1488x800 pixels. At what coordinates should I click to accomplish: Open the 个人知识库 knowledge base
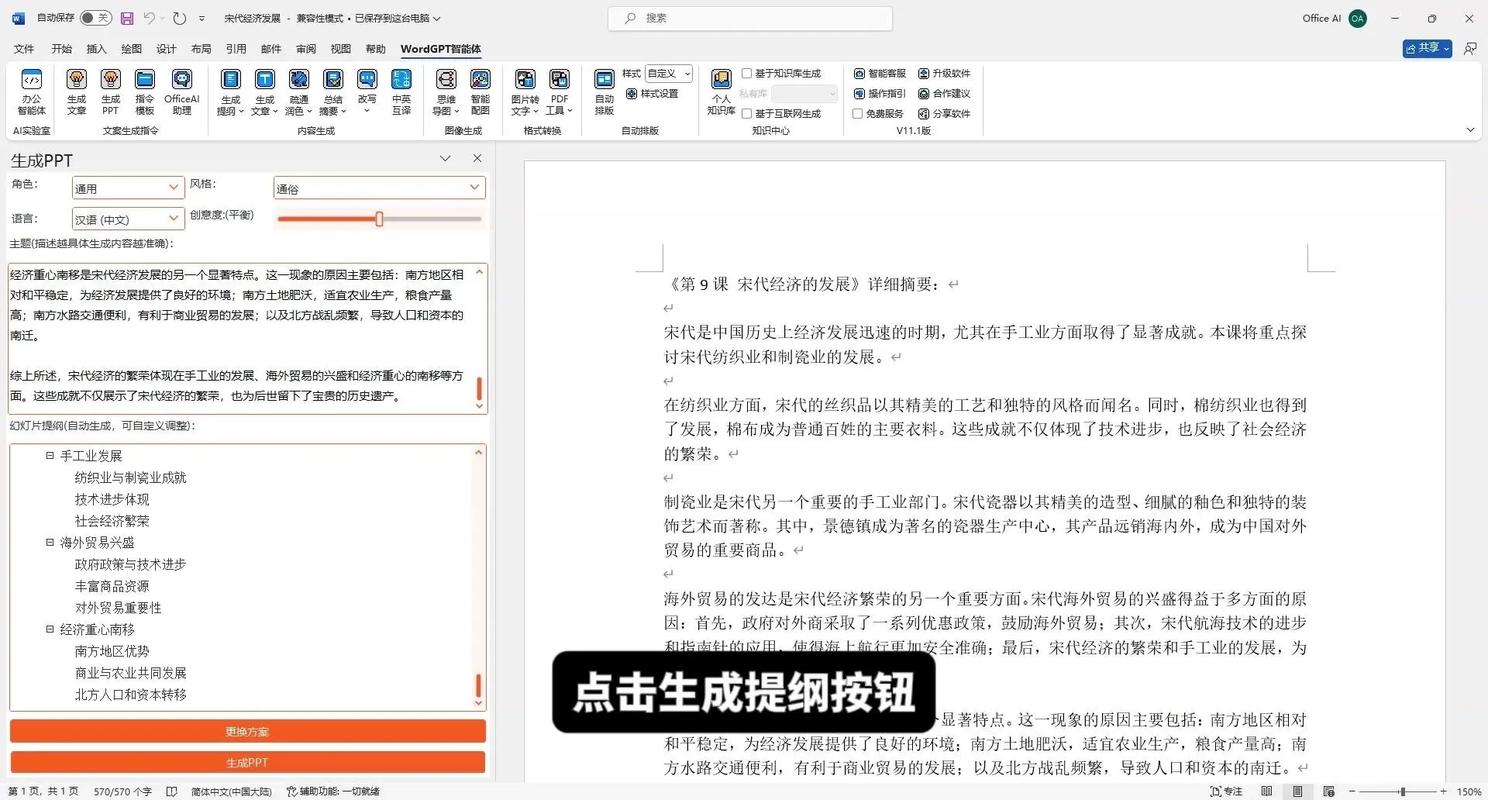pyautogui.click(x=721, y=92)
